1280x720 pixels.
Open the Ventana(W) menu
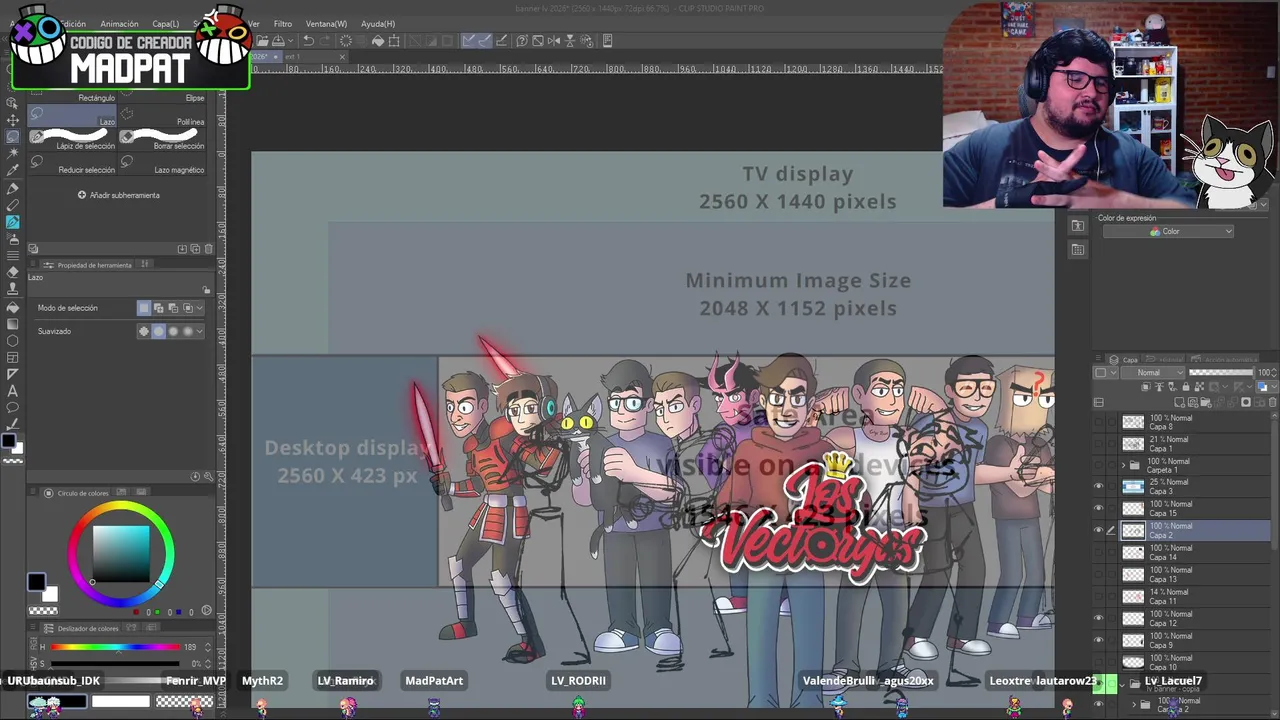pos(326,24)
